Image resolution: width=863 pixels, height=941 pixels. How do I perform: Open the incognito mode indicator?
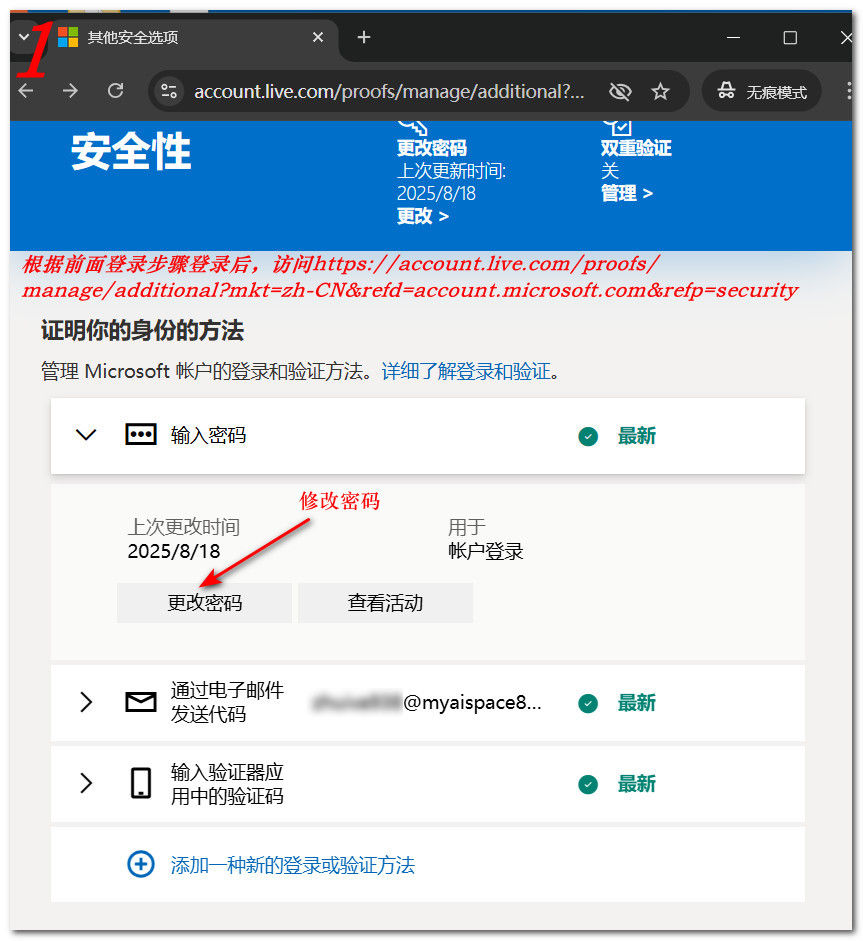tap(762, 91)
